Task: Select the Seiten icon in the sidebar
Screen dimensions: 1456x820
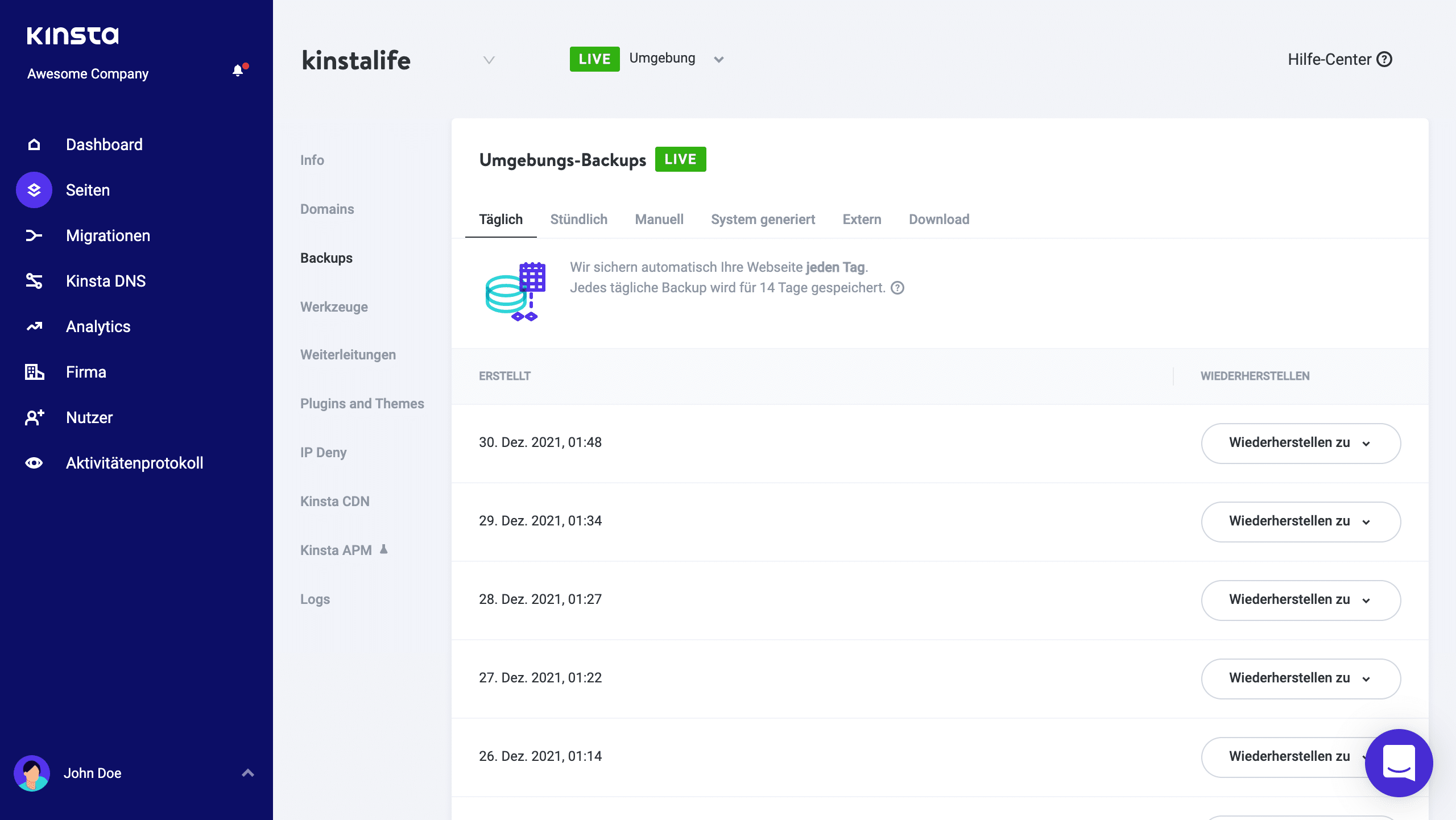Action: tap(34, 189)
